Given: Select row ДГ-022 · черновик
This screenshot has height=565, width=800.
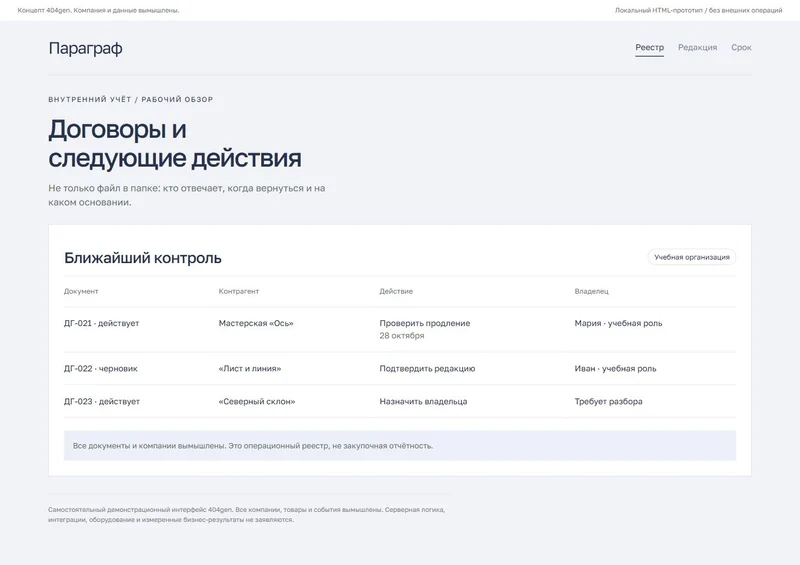Looking at the screenshot, I should [400, 369].
